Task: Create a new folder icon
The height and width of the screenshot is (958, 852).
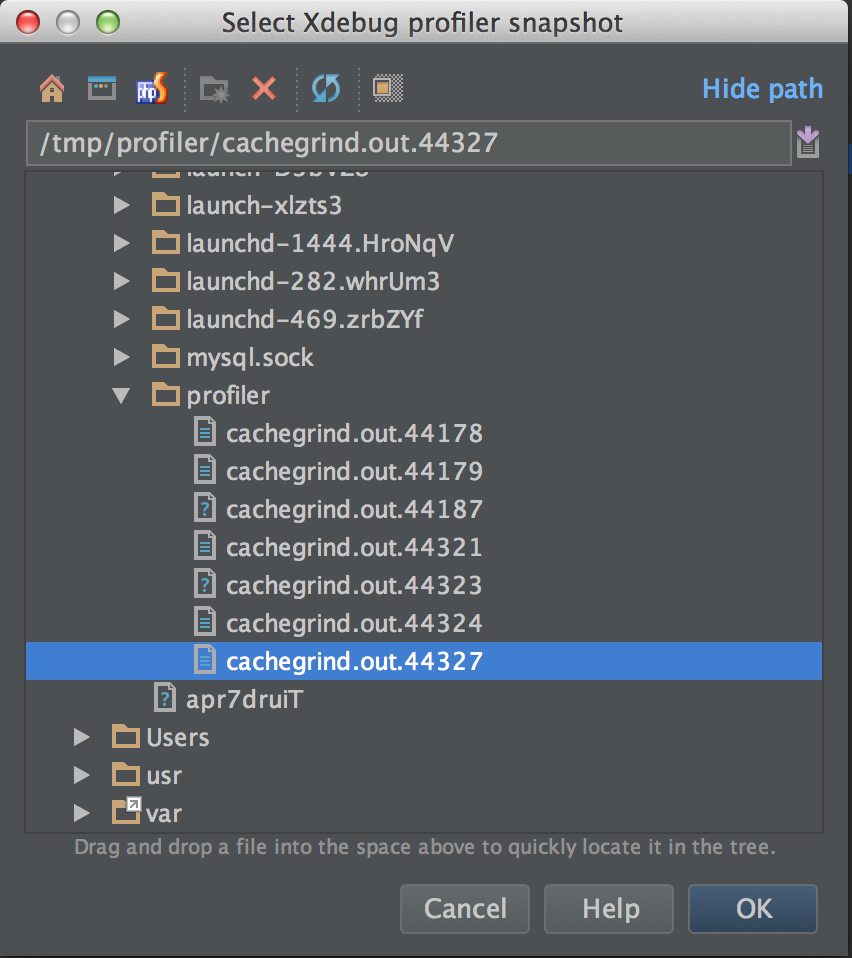Action: [214, 89]
